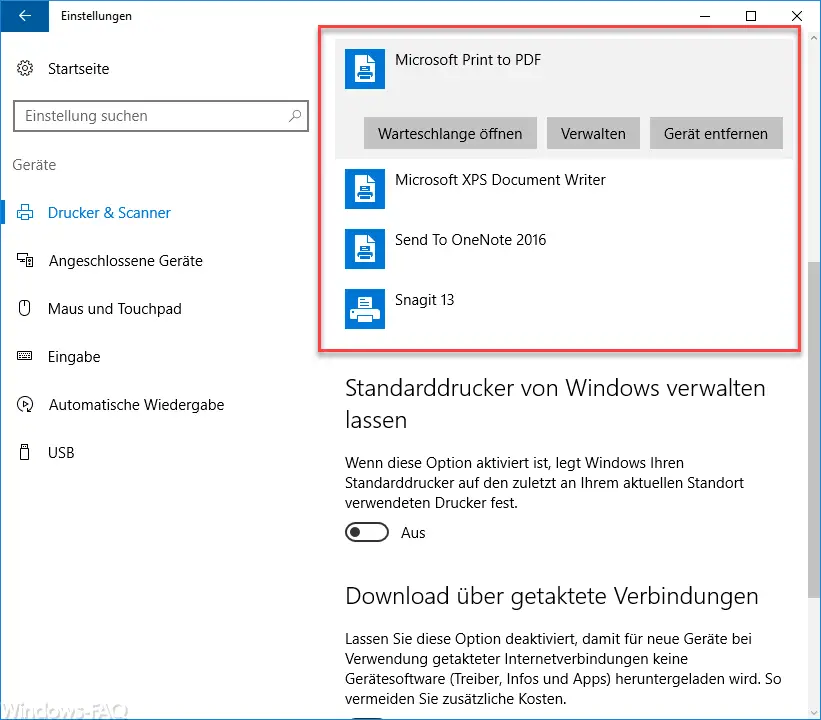This screenshot has width=821, height=720.
Task: Close the Einstellungen window
Action: coord(797,16)
